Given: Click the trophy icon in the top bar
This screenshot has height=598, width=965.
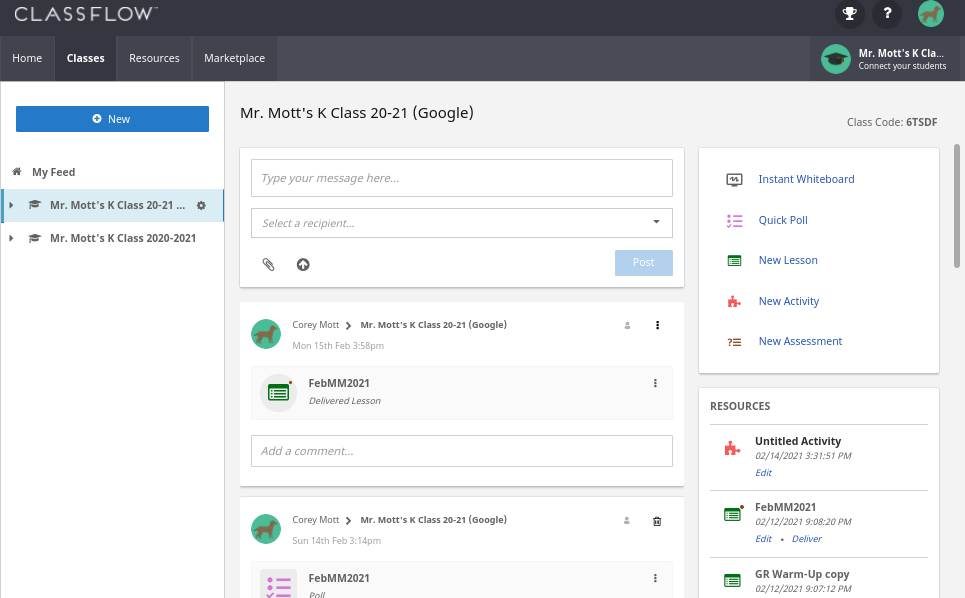Looking at the screenshot, I should tap(849, 14).
